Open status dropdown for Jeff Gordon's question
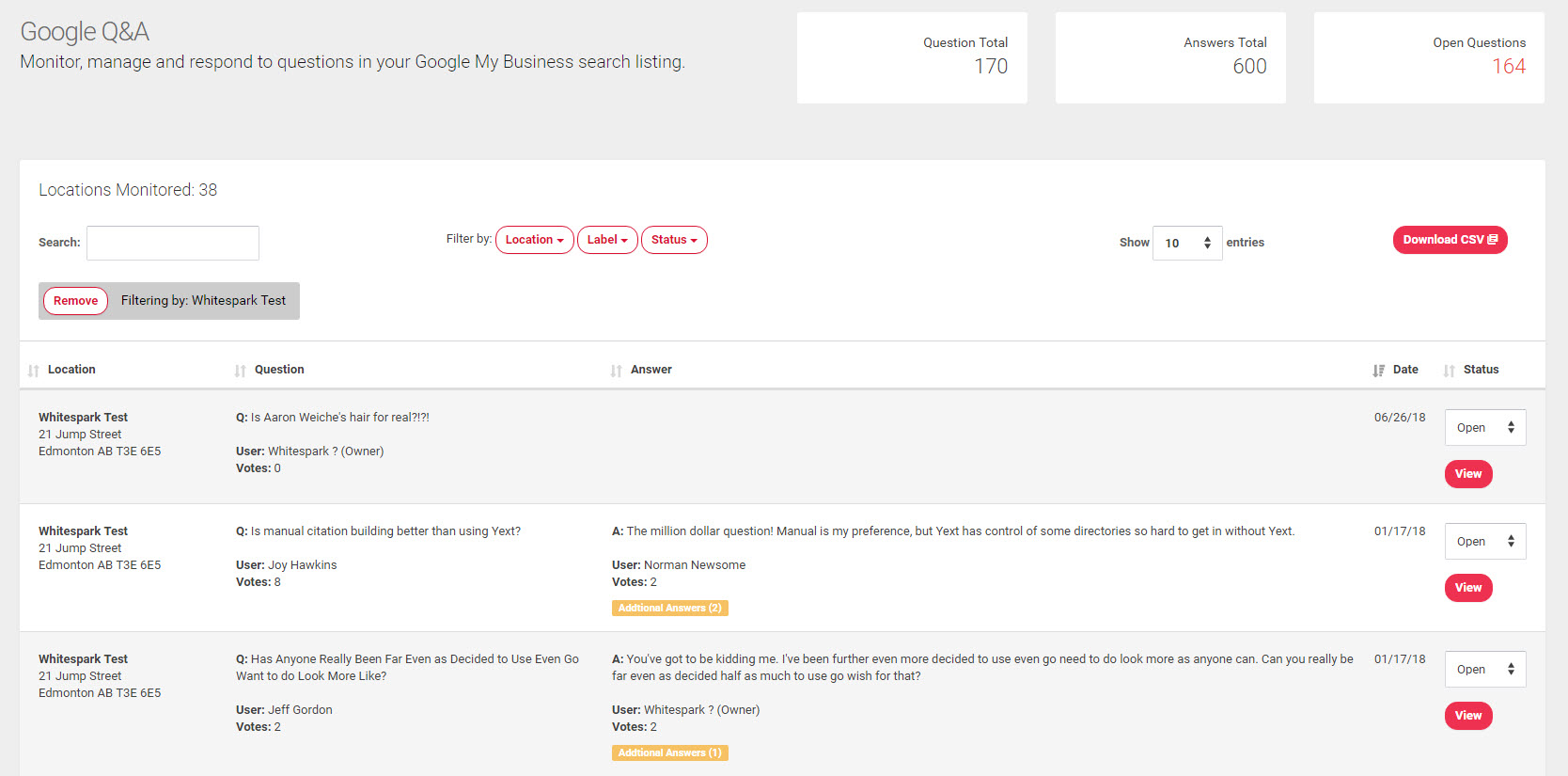The image size is (1568, 776). point(1484,670)
